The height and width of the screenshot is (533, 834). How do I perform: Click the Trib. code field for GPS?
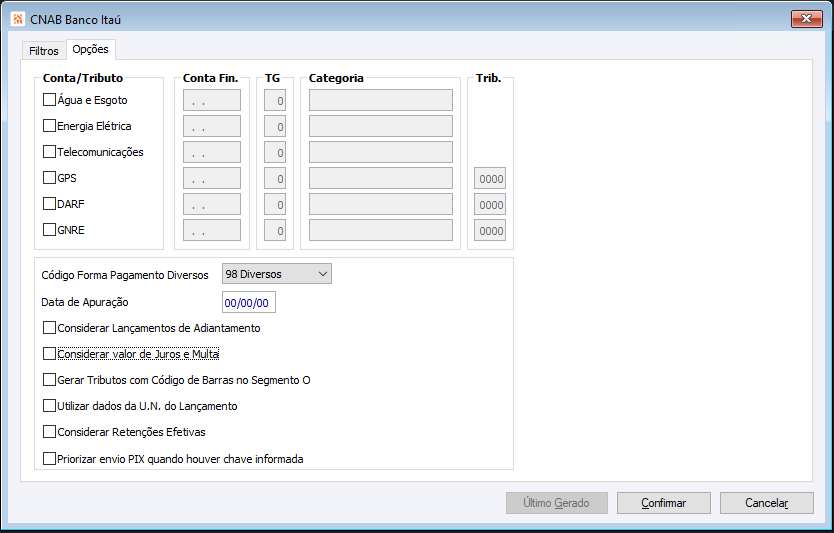[490, 178]
